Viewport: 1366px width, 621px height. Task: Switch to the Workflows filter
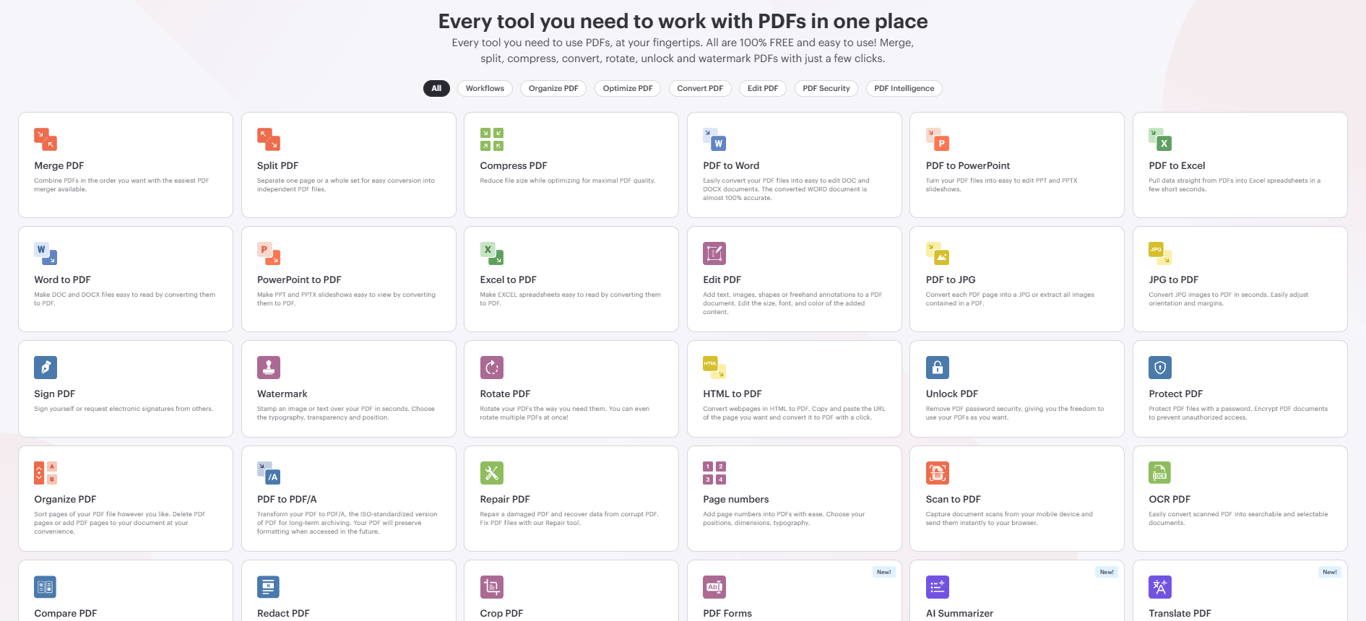(x=485, y=88)
